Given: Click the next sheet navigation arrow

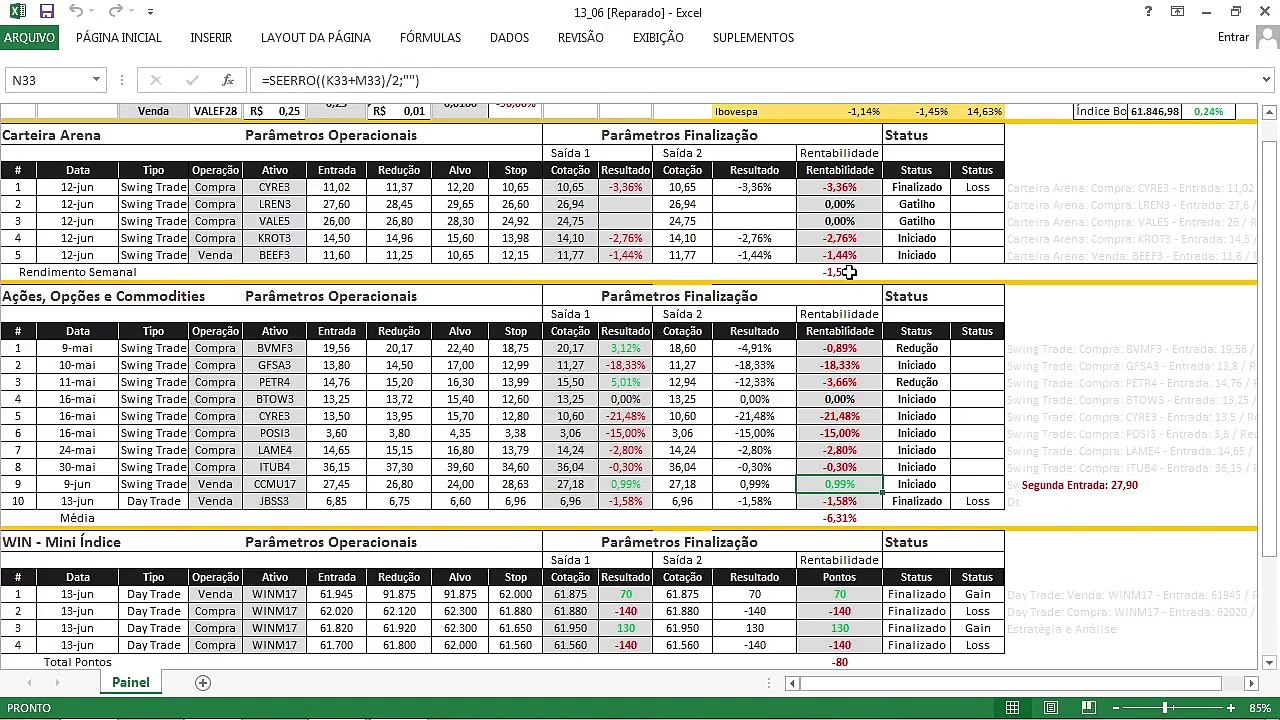Looking at the screenshot, I should 57,683.
